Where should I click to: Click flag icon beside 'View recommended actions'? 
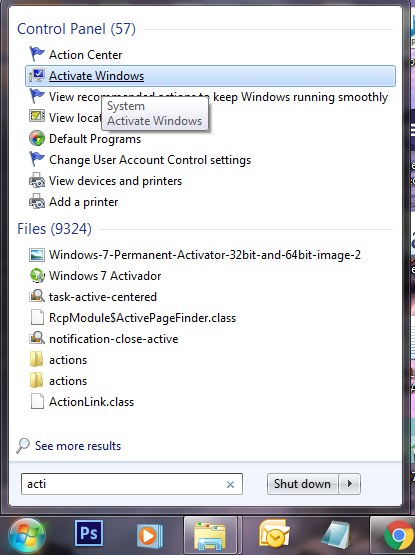36,97
